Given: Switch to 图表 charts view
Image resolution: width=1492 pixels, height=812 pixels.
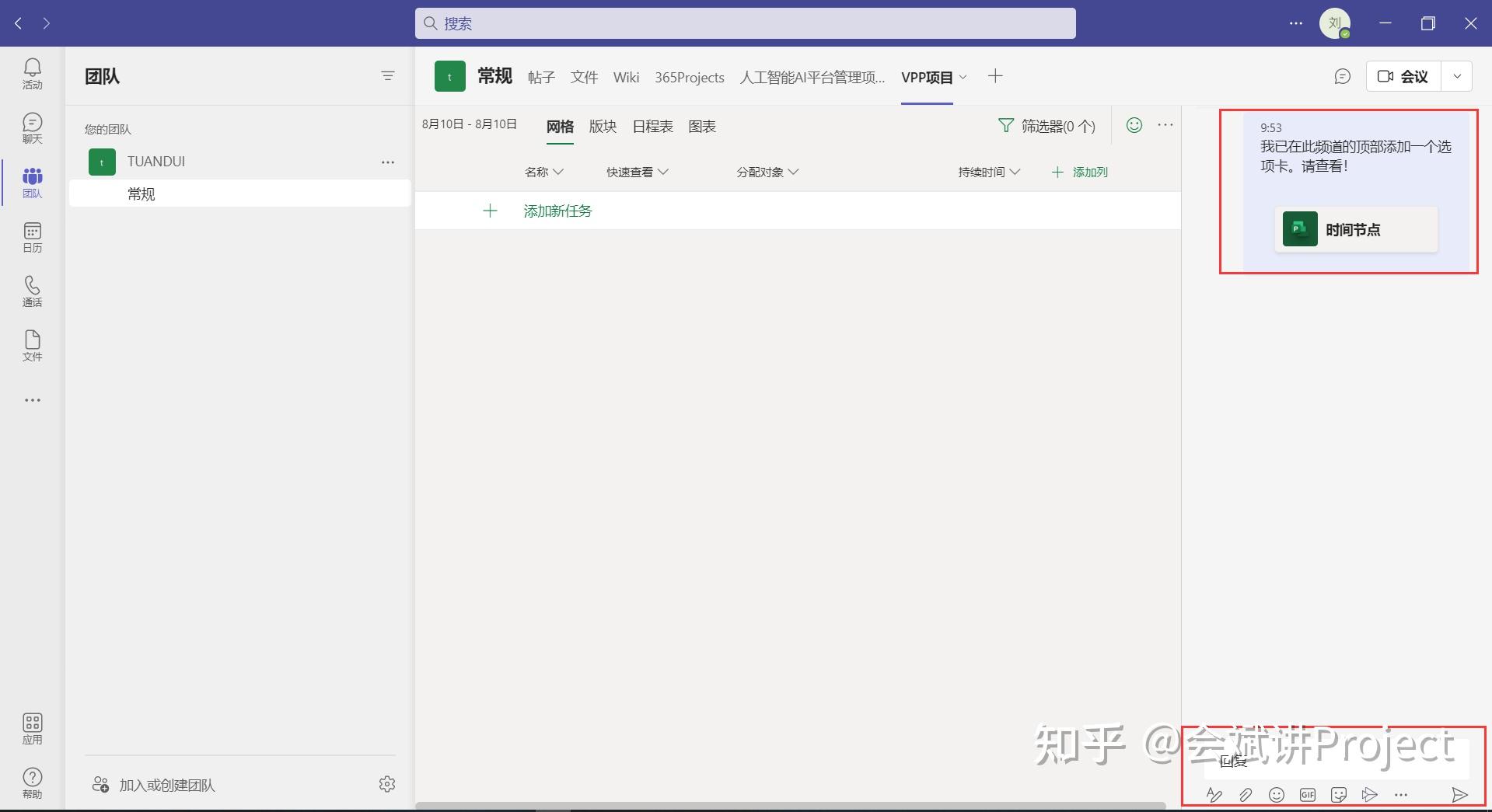Looking at the screenshot, I should click(702, 127).
